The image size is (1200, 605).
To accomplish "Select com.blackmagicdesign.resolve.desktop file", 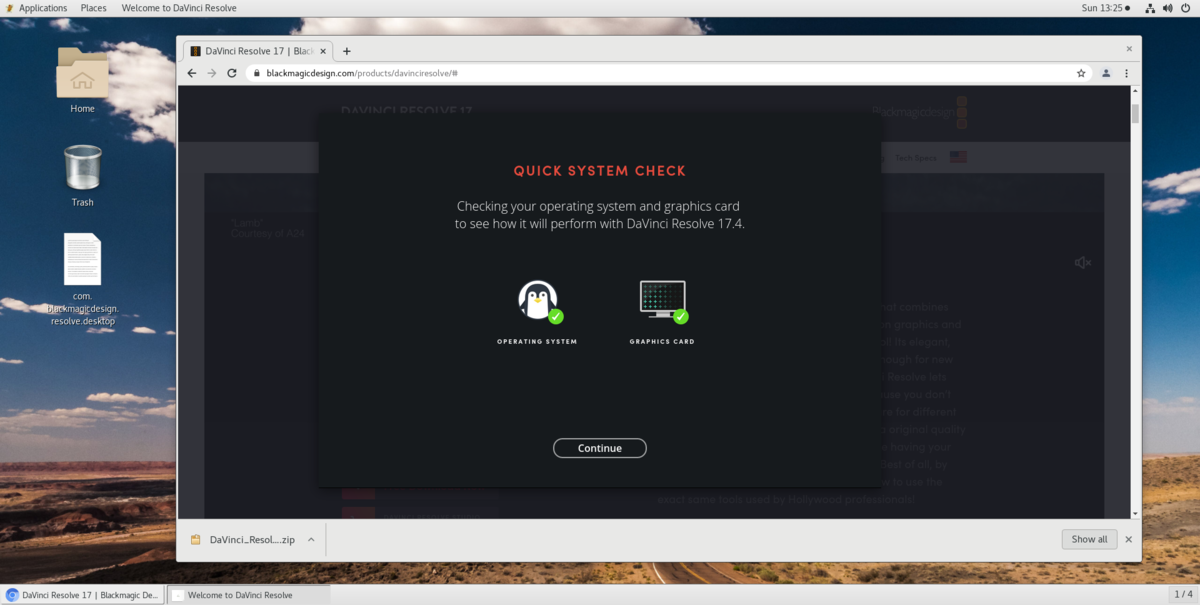I will click(x=83, y=280).
